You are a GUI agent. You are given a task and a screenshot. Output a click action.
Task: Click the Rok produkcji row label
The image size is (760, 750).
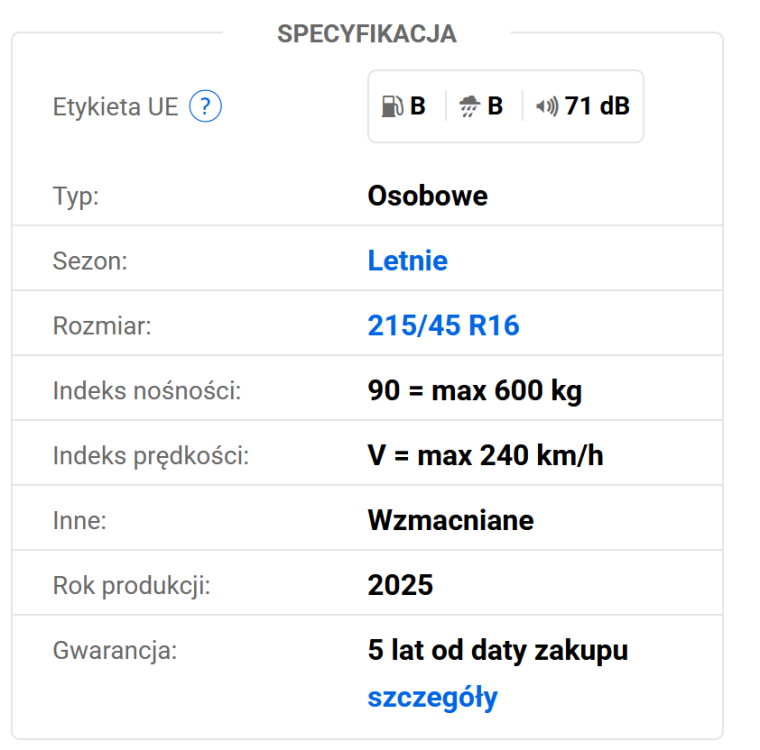(131, 586)
